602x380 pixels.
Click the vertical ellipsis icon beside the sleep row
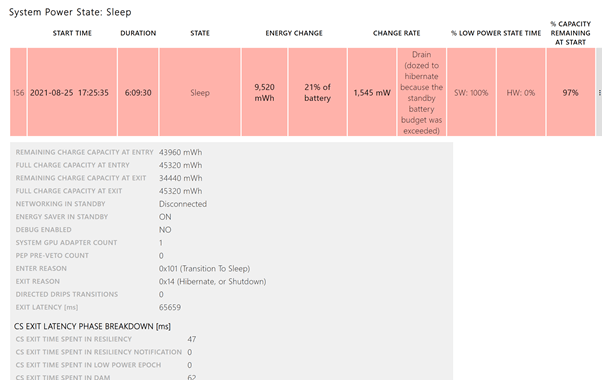(x=599, y=93)
